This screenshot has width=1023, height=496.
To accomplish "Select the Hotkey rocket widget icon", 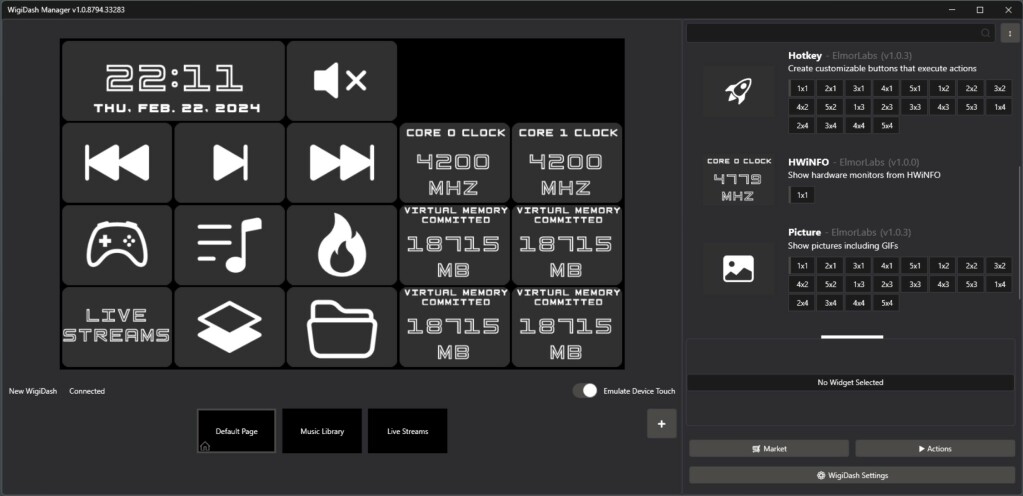I will pos(738,92).
